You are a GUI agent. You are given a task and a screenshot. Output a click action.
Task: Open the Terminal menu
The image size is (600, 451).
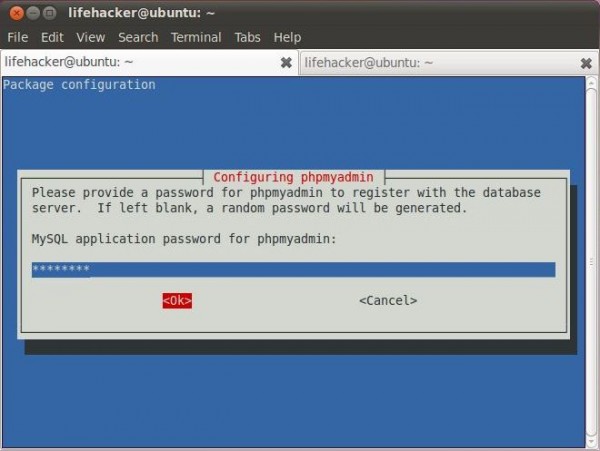click(196, 37)
